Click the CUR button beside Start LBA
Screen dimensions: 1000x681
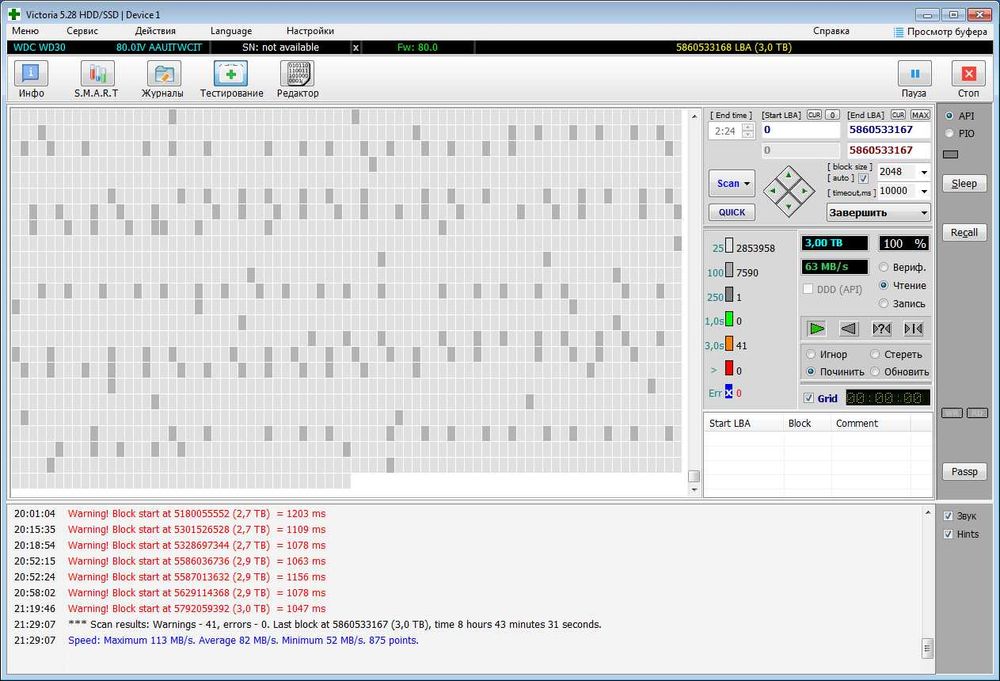(814, 115)
